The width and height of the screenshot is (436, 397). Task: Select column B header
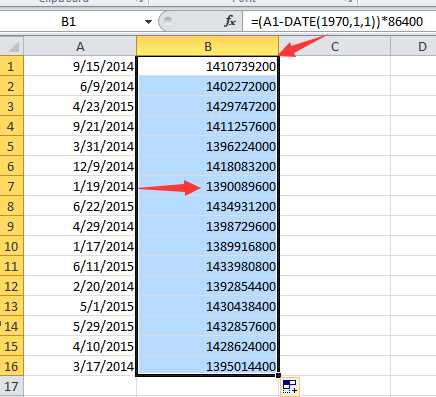208,46
